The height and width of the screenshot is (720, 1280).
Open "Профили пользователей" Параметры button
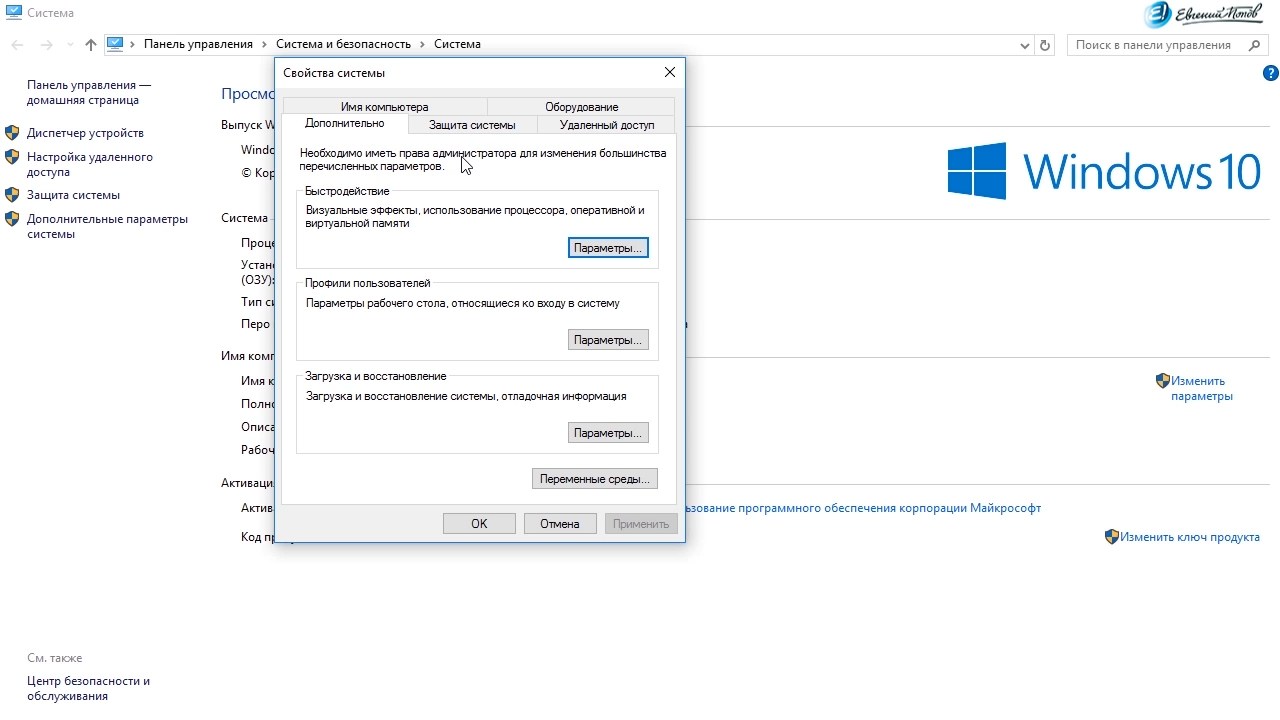pos(608,340)
